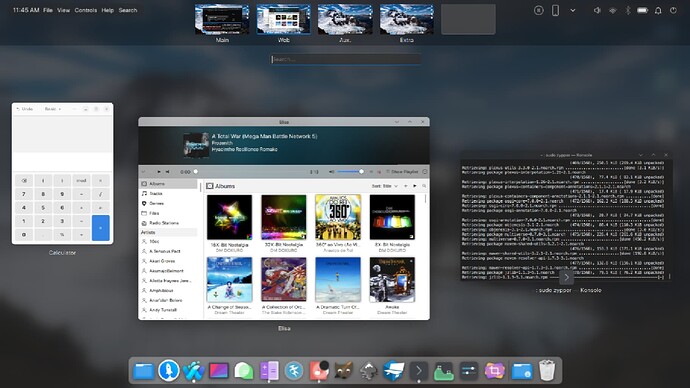
Task: Launch the purple screenshot crop app in dock
Action: pos(494,371)
